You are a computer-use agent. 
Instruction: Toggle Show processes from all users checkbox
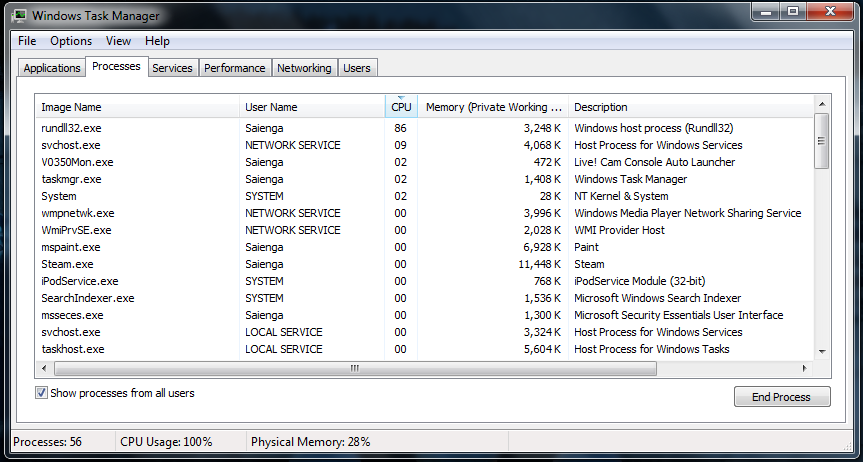41,393
